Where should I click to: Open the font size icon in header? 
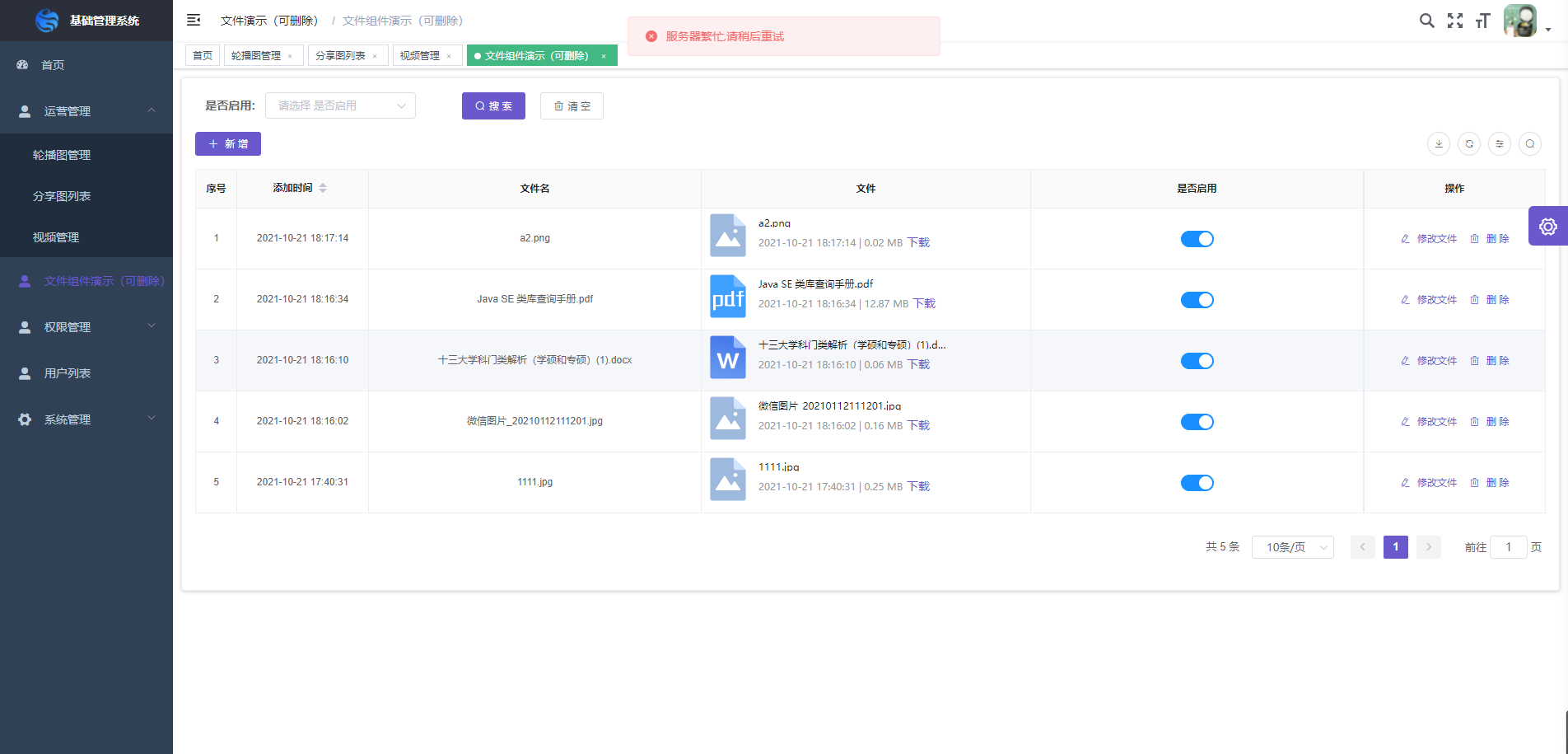coord(1483,21)
